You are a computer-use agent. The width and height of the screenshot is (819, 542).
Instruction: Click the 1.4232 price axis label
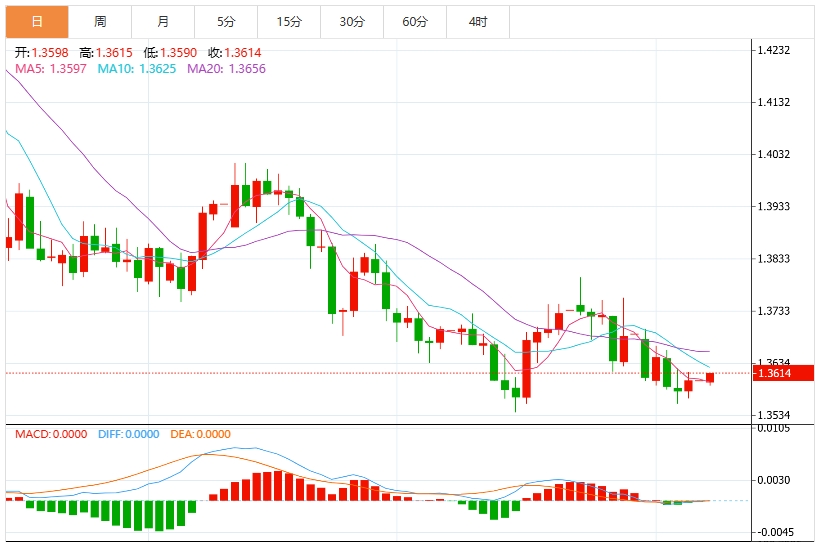point(774,50)
